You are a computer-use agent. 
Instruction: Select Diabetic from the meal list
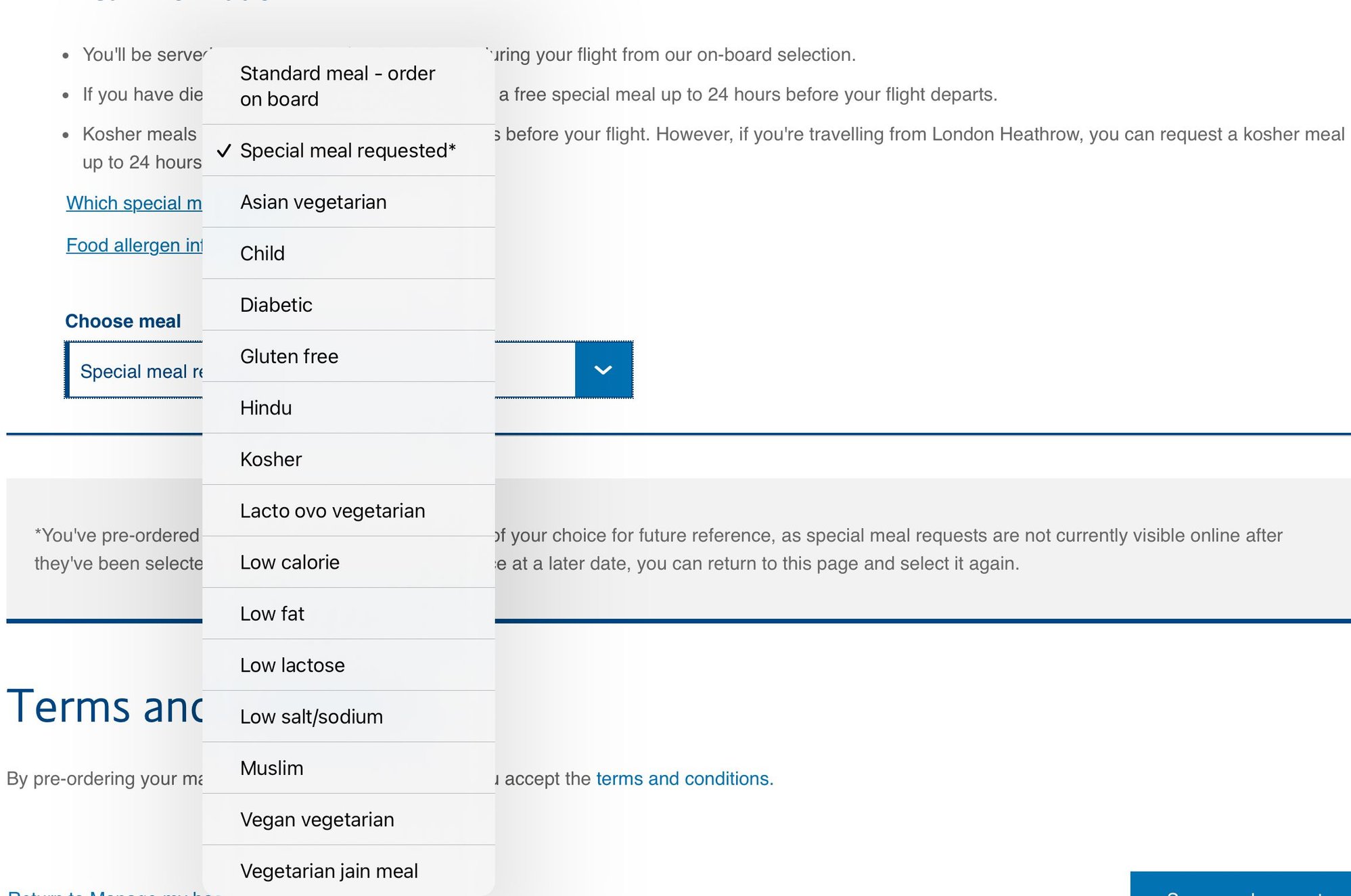tap(276, 305)
